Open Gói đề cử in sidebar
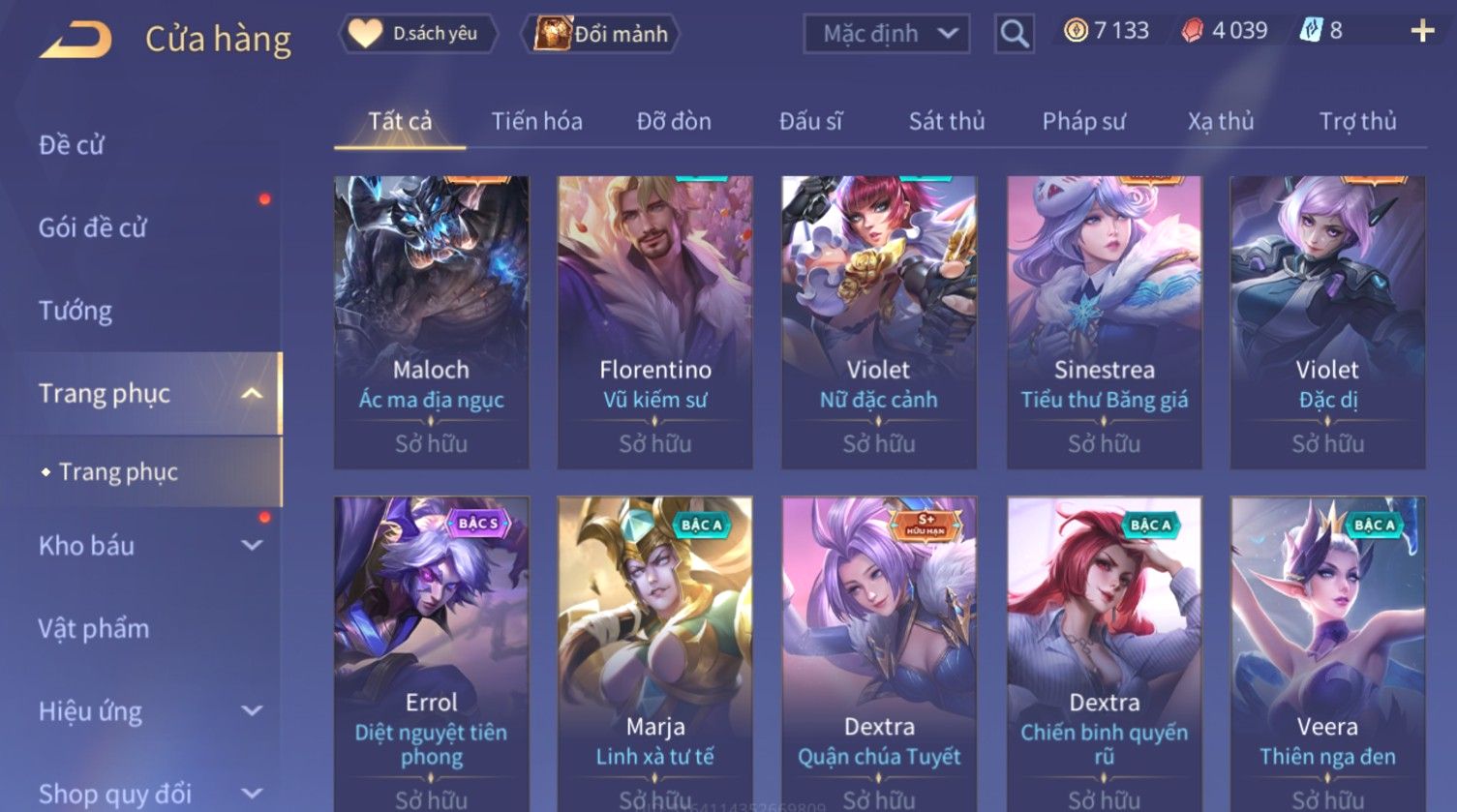Viewport: 1457px width, 812px height. pos(93,228)
